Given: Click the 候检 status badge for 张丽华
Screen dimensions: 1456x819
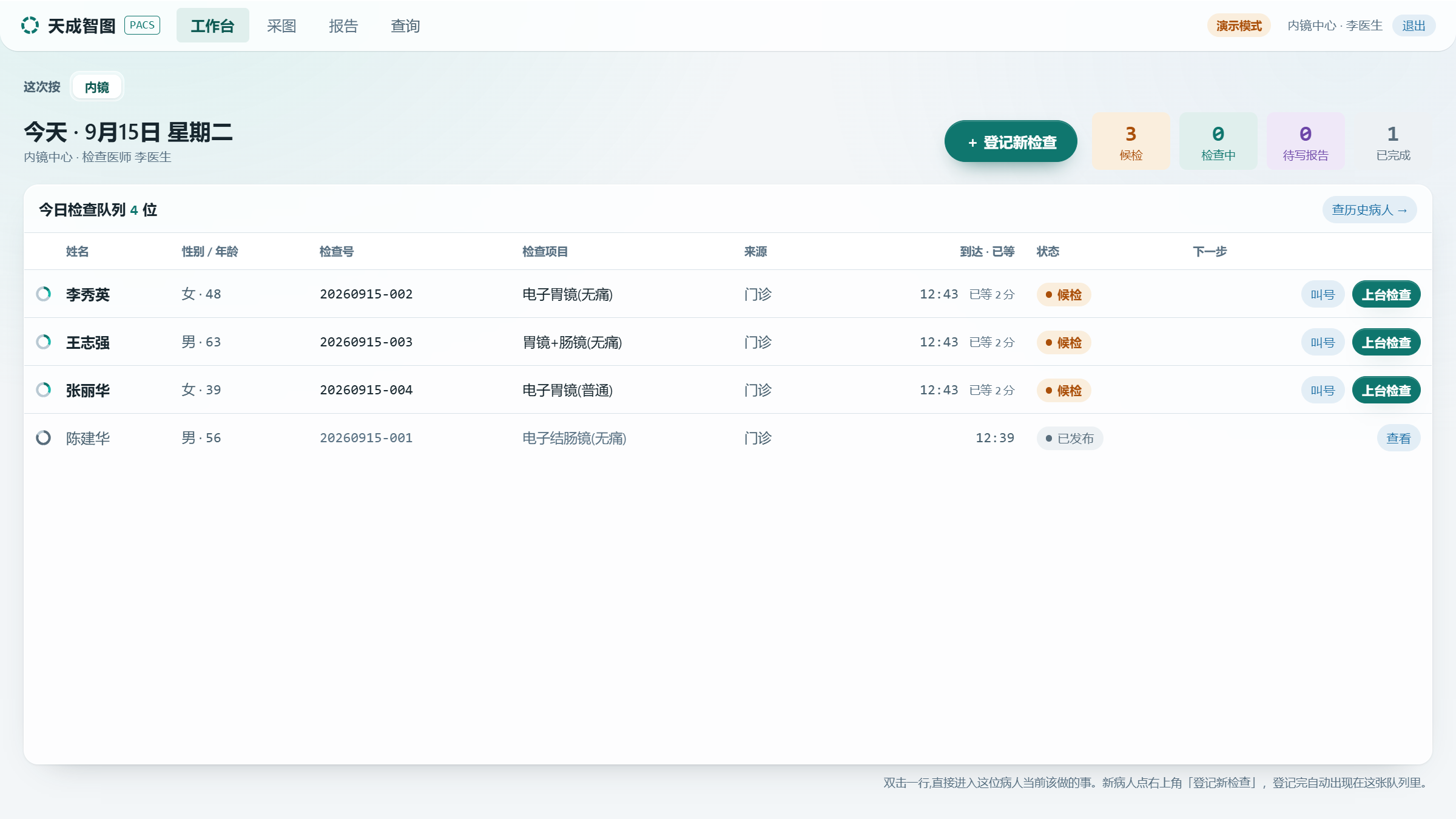Looking at the screenshot, I should pos(1063,391).
